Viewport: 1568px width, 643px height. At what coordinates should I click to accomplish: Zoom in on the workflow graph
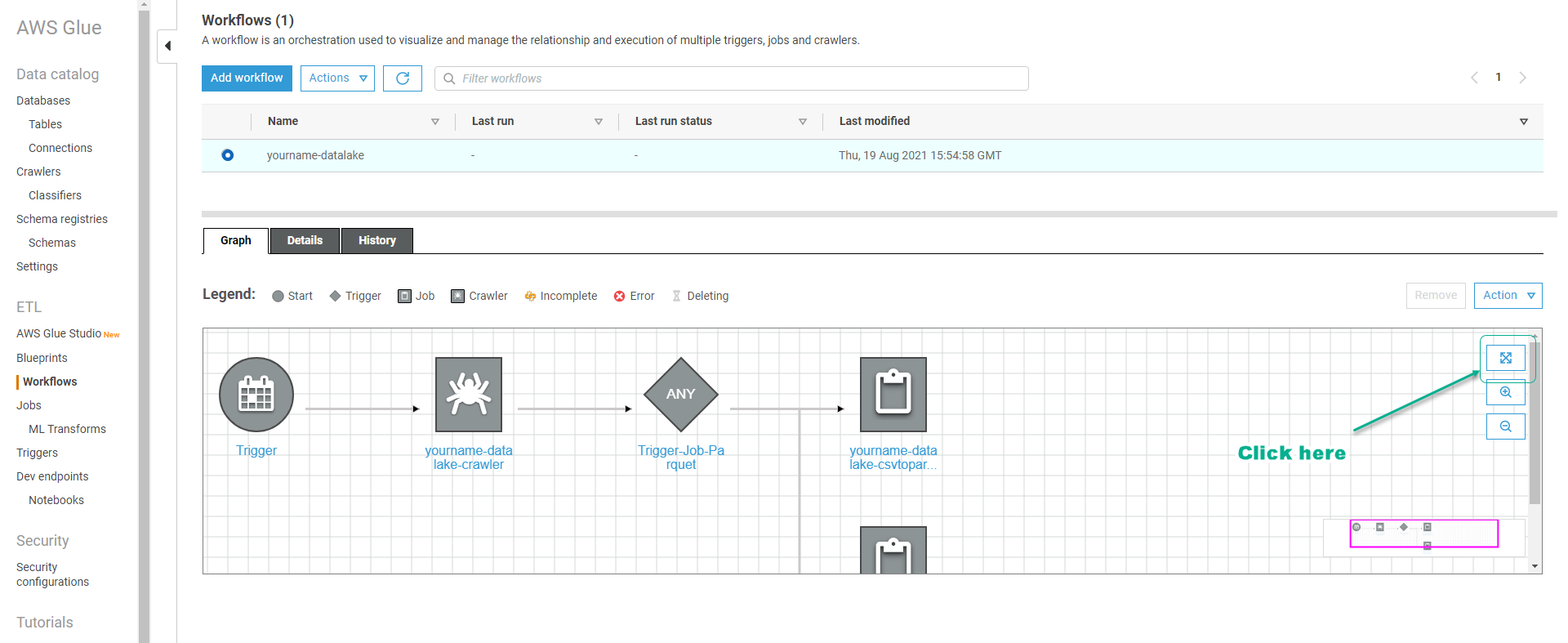tap(1506, 392)
